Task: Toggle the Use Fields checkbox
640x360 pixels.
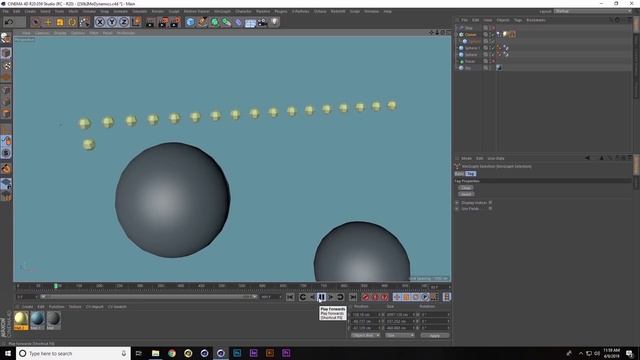Action: (490, 209)
